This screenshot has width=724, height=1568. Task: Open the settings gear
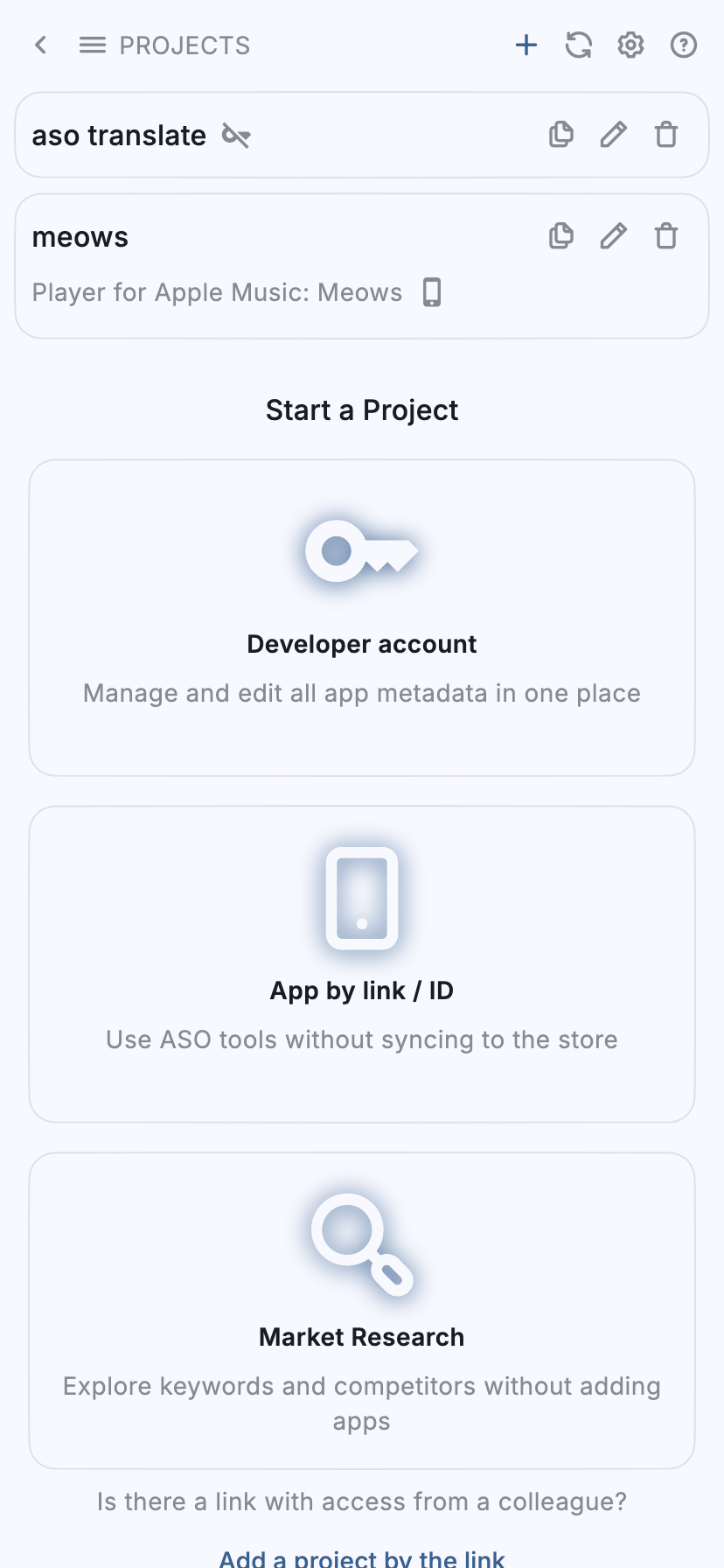[x=630, y=45]
